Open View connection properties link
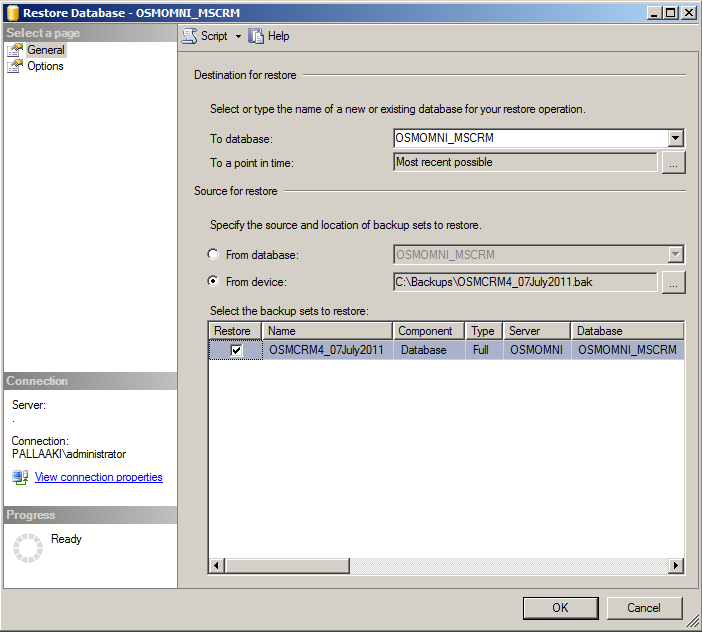The width and height of the screenshot is (702, 632). coord(98,478)
